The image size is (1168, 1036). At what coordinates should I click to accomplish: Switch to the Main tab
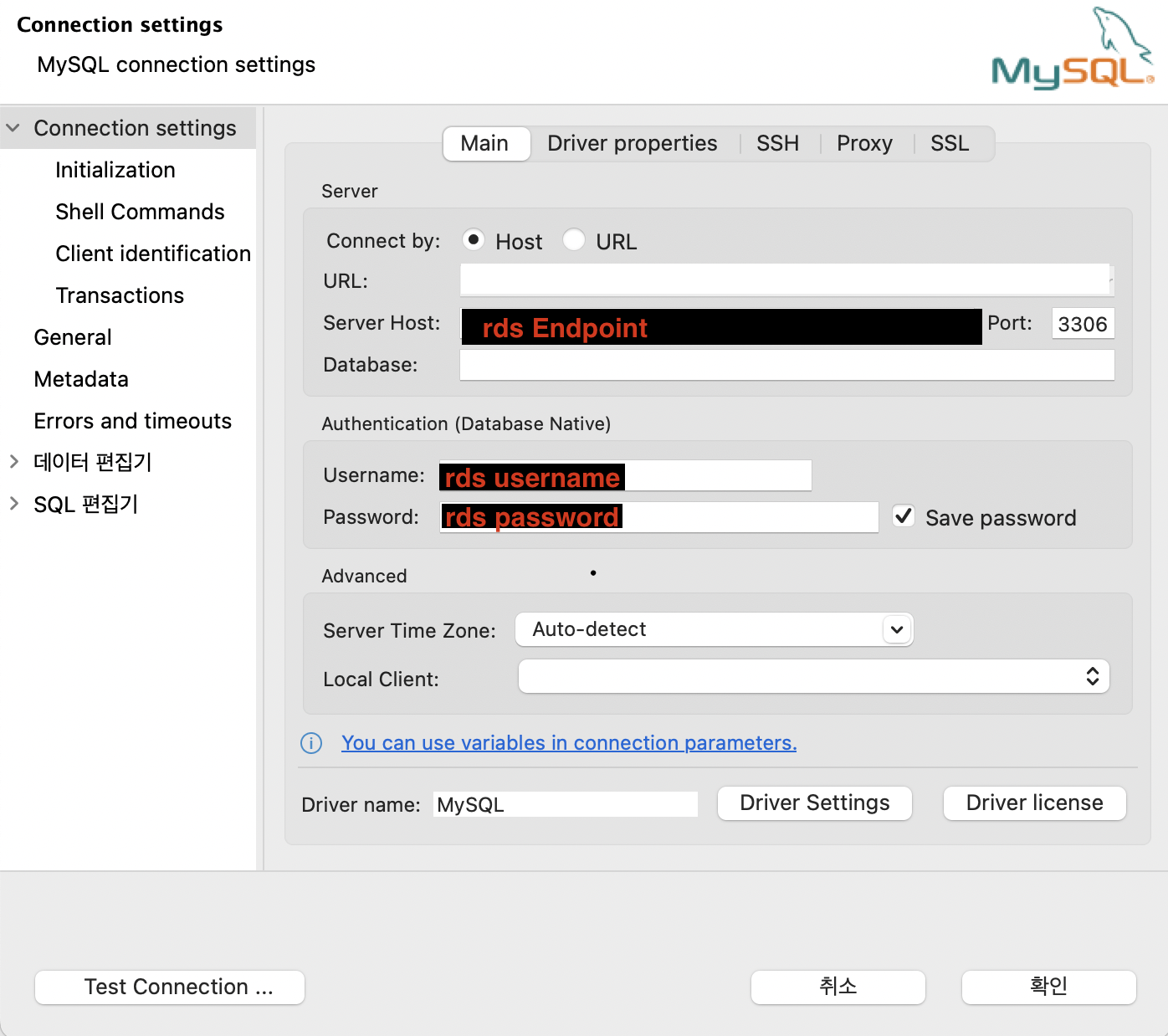pyautogui.click(x=486, y=143)
